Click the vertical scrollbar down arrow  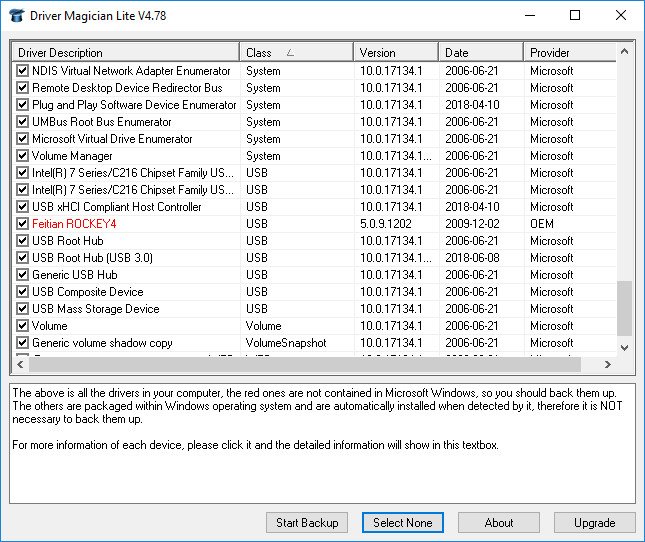(x=625, y=345)
